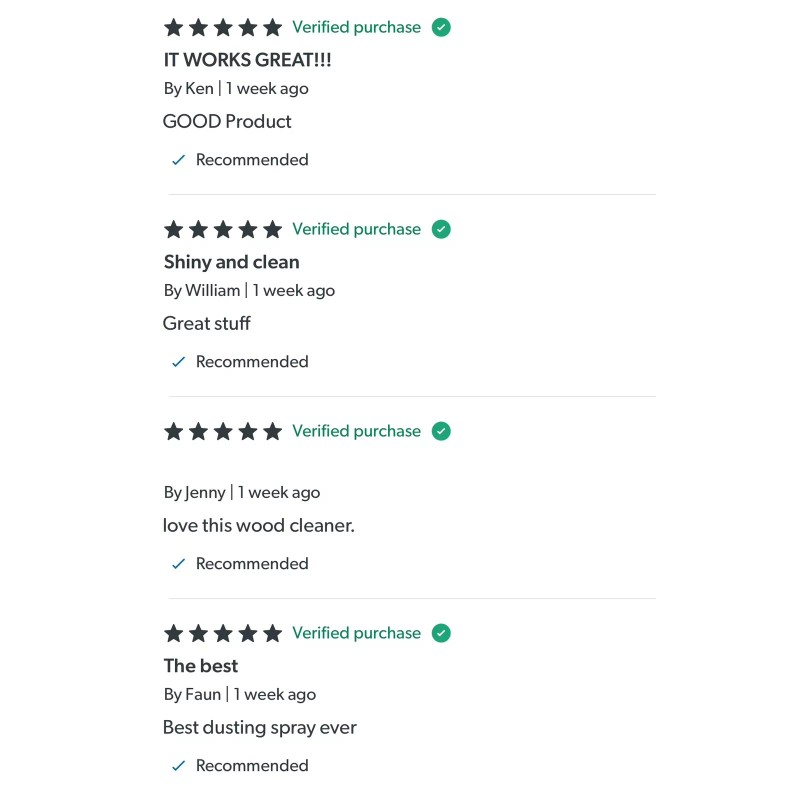The image size is (800, 800).
Task: Click Recommended checkmark under 'GOOD Product'
Action: pos(179,160)
